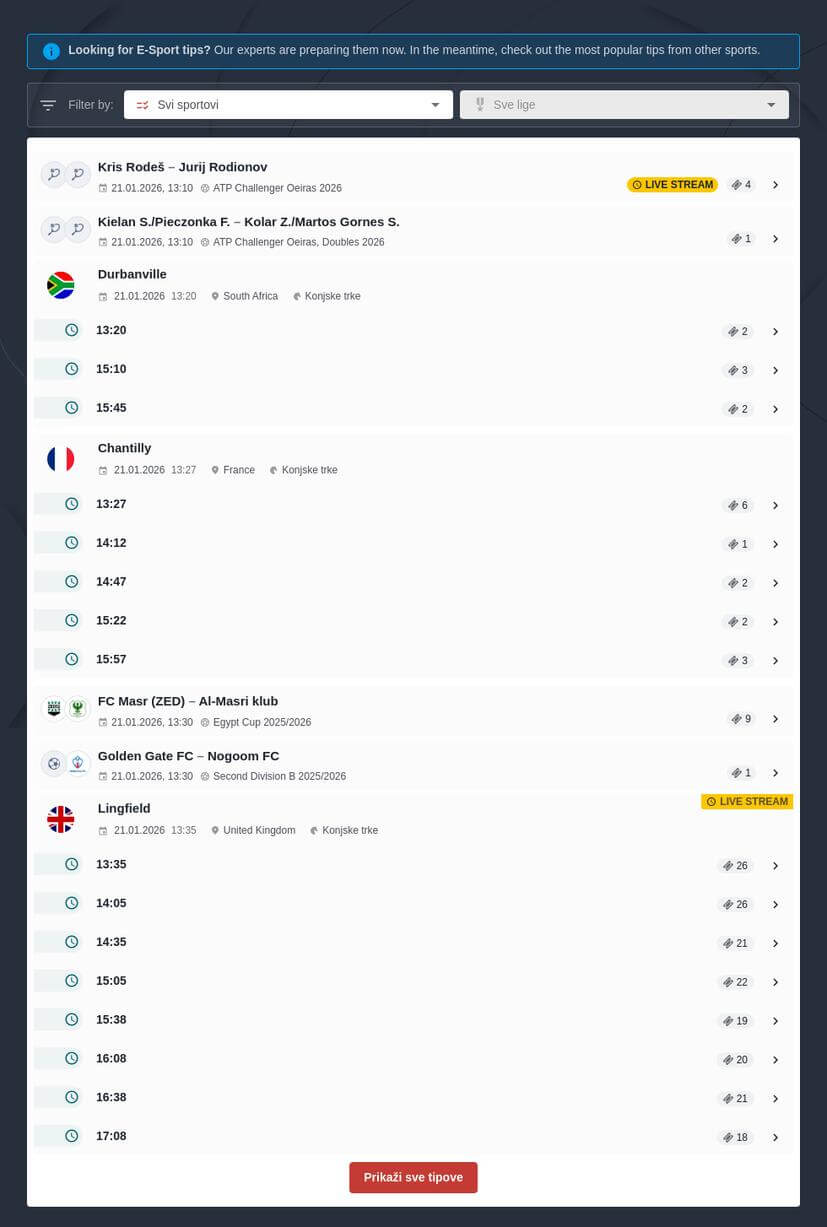
Task: Click the Golden Gate FC club logo
Action: (x=53, y=762)
